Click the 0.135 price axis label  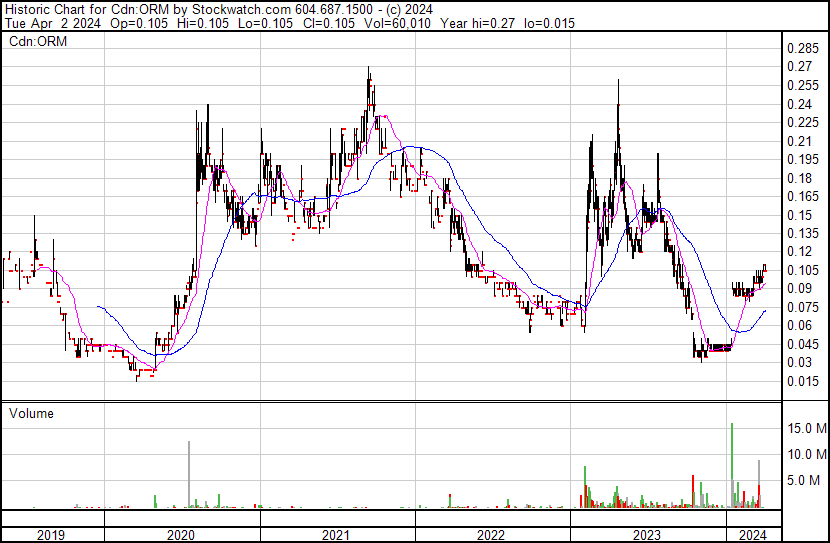803,233
